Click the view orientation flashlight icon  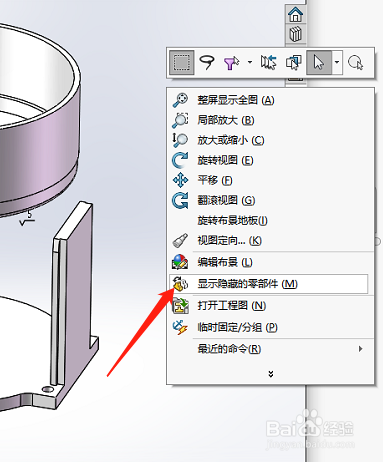180,240
